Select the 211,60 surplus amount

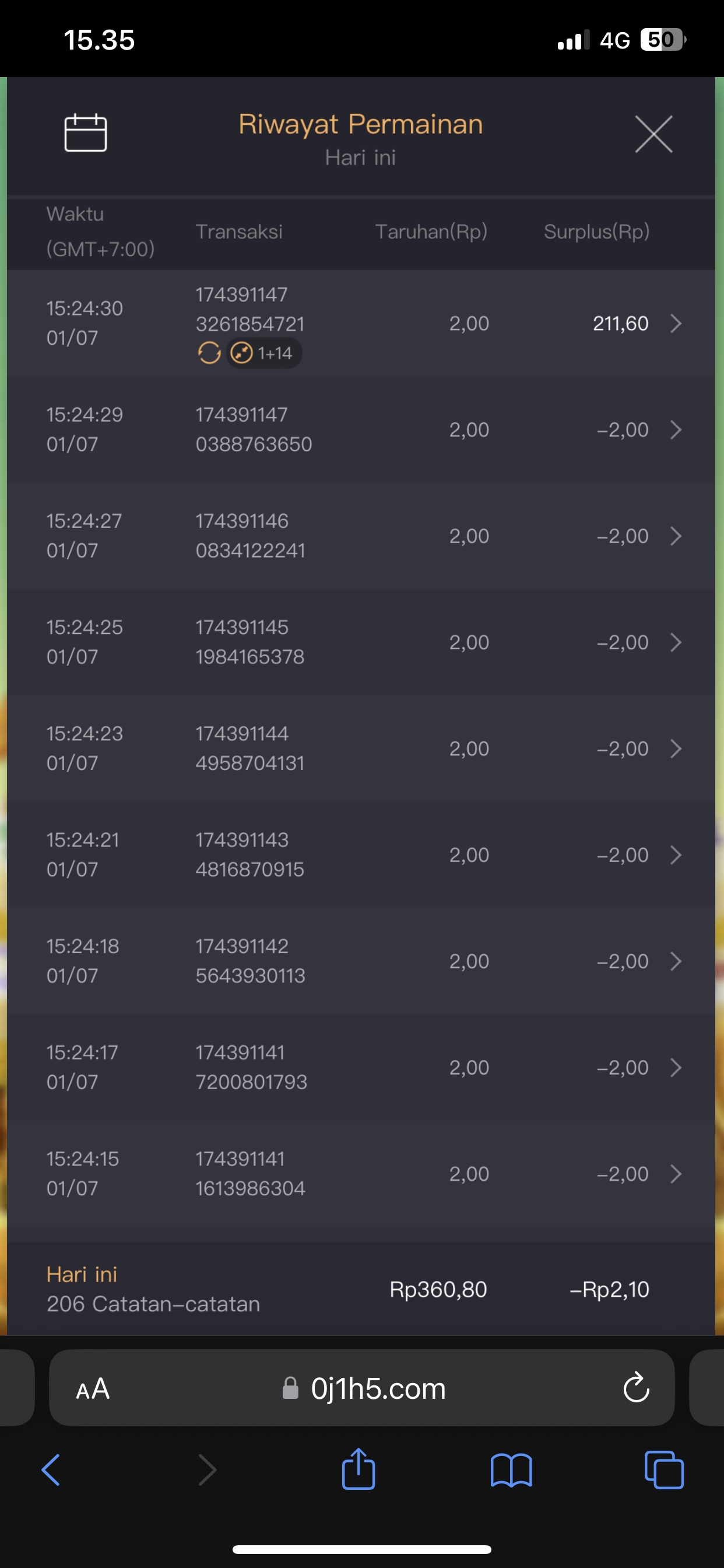tap(620, 323)
